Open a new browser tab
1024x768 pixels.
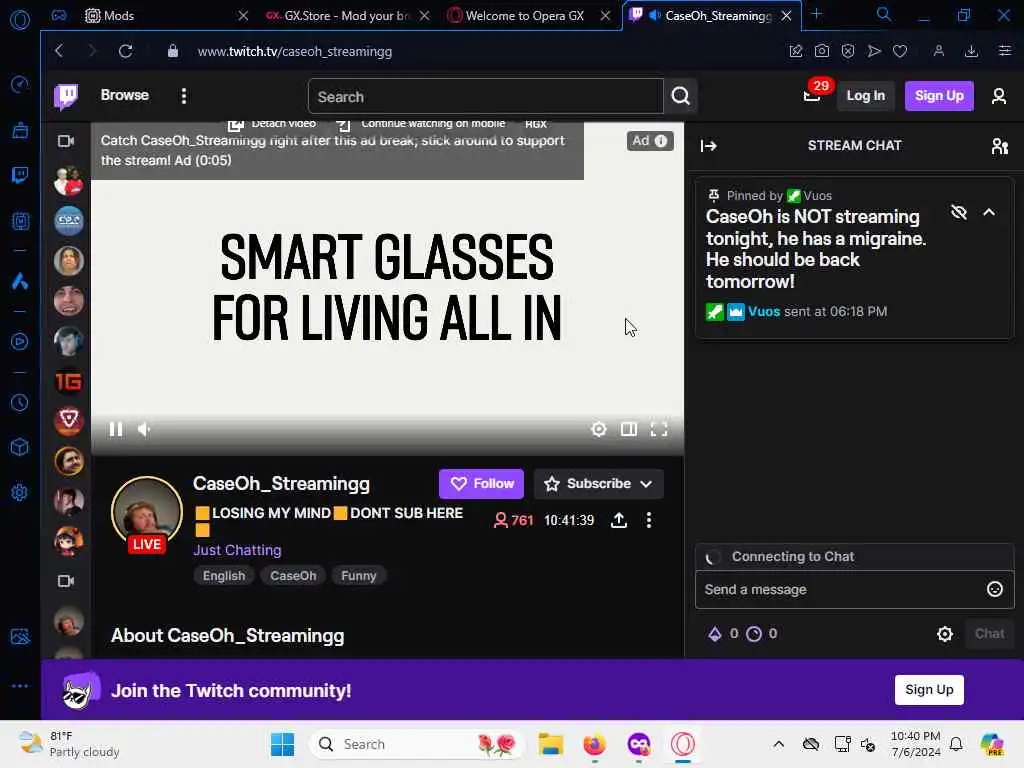816,14
